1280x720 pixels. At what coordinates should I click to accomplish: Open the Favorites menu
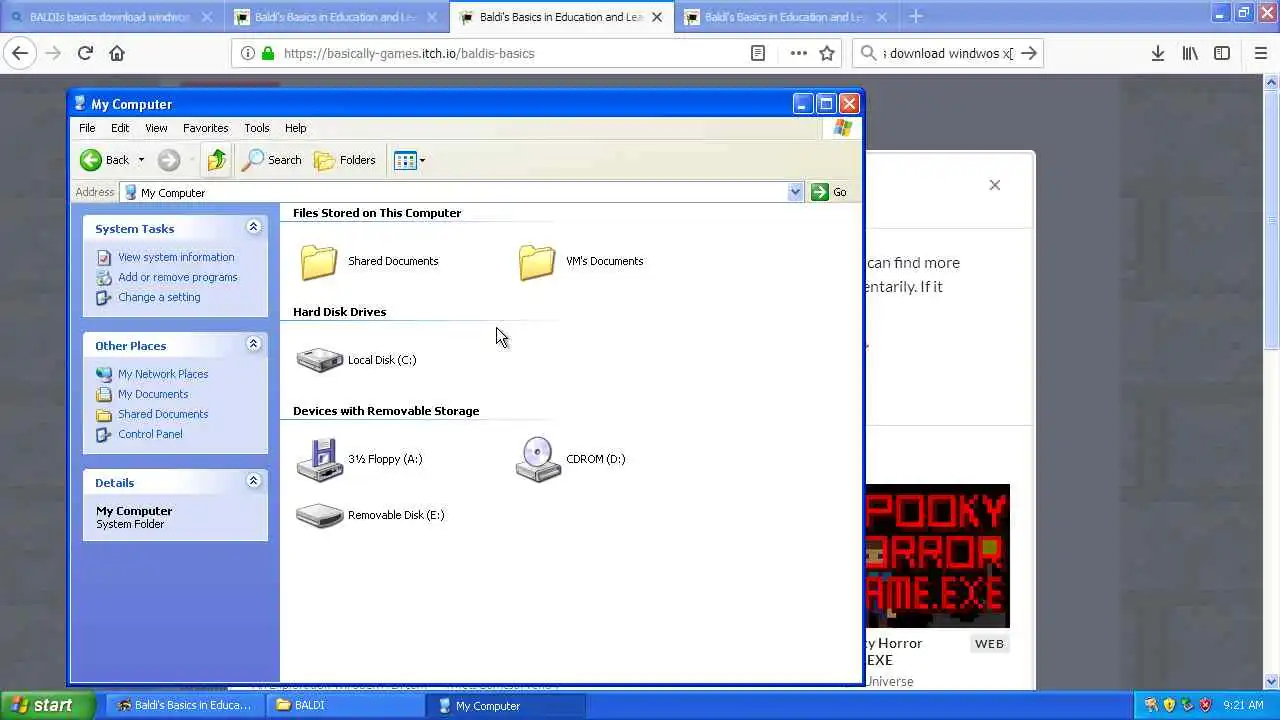[205, 128]
